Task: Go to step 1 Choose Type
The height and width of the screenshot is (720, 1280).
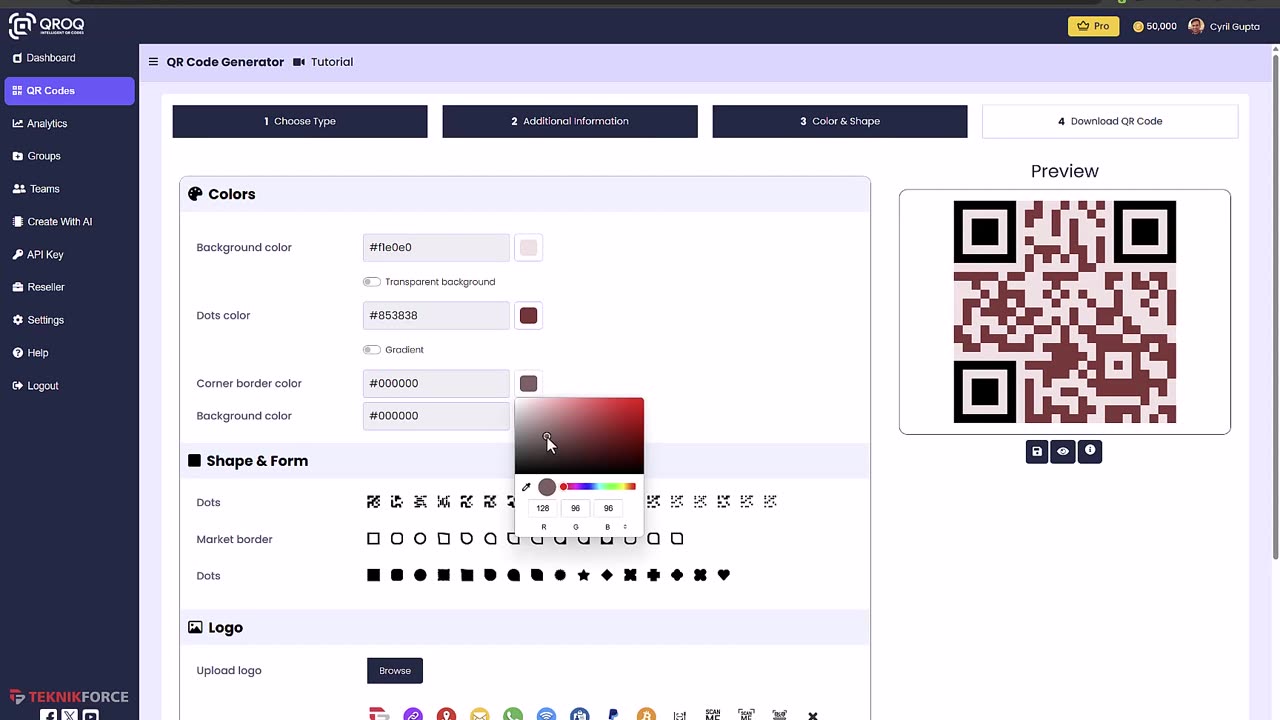Action: [x=300, y=121]
